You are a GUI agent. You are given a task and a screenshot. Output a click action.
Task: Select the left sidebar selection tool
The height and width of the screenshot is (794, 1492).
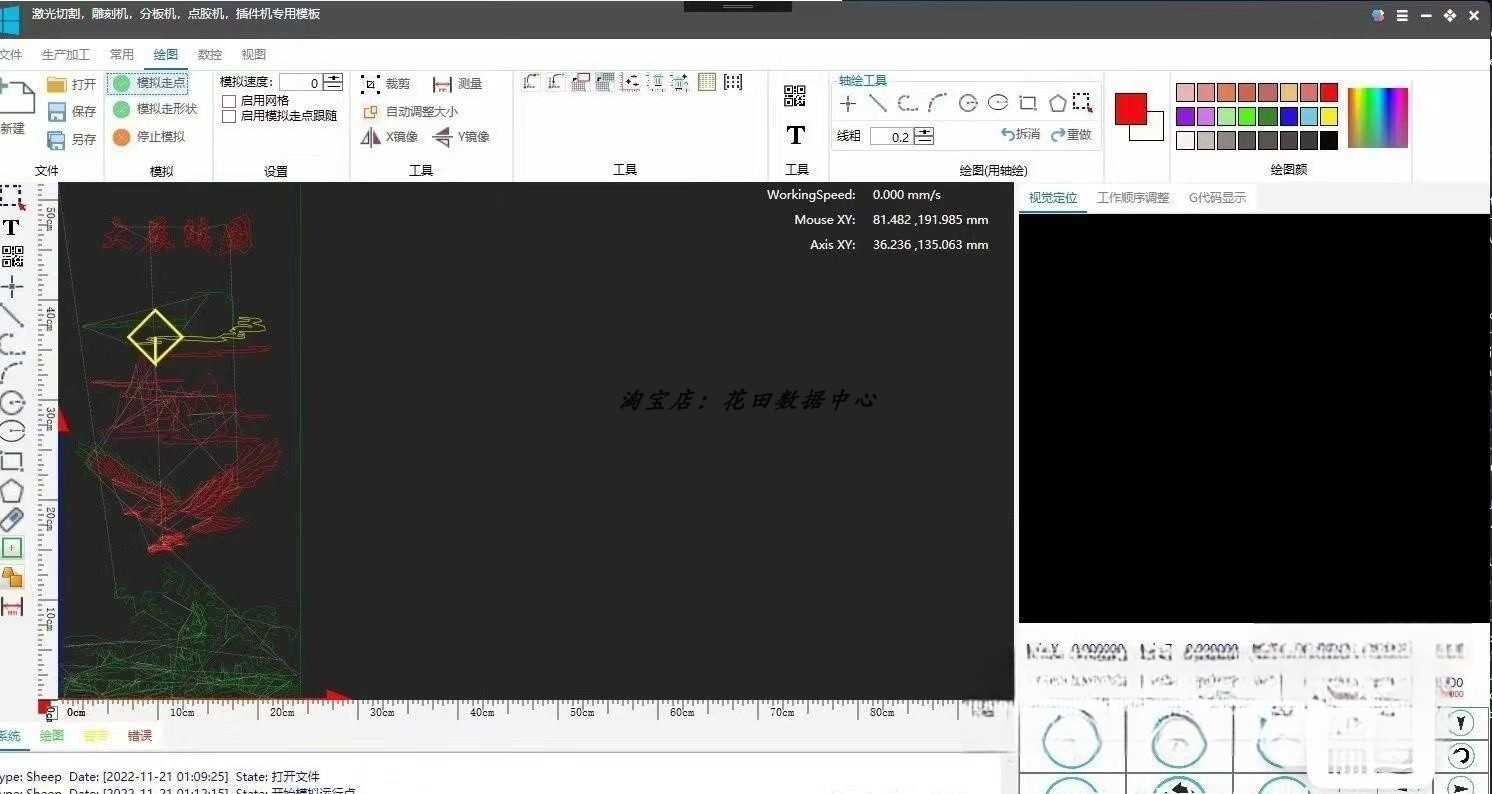12,196
